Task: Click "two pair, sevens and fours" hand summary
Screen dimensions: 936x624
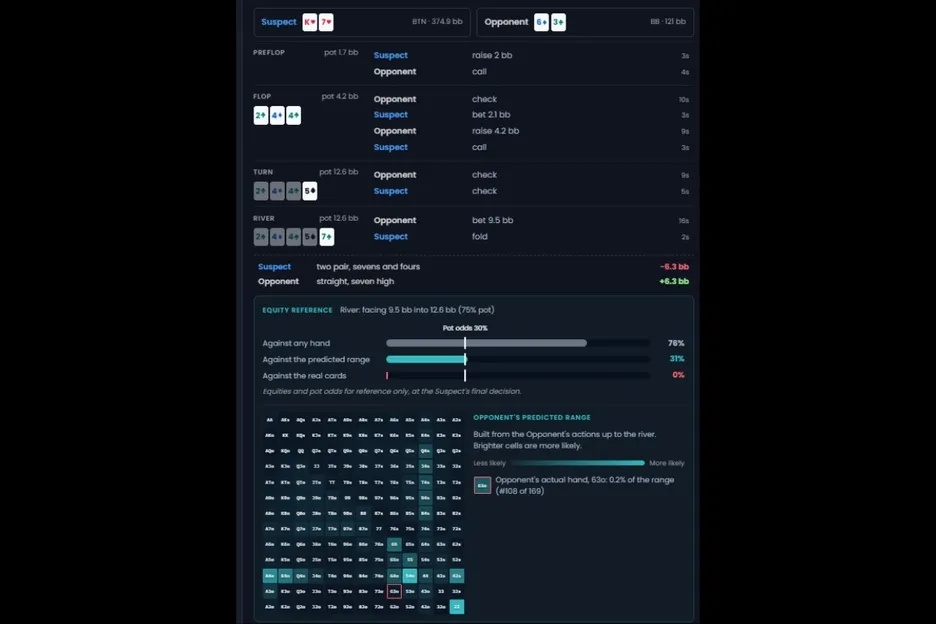Action: pos(368,267)
